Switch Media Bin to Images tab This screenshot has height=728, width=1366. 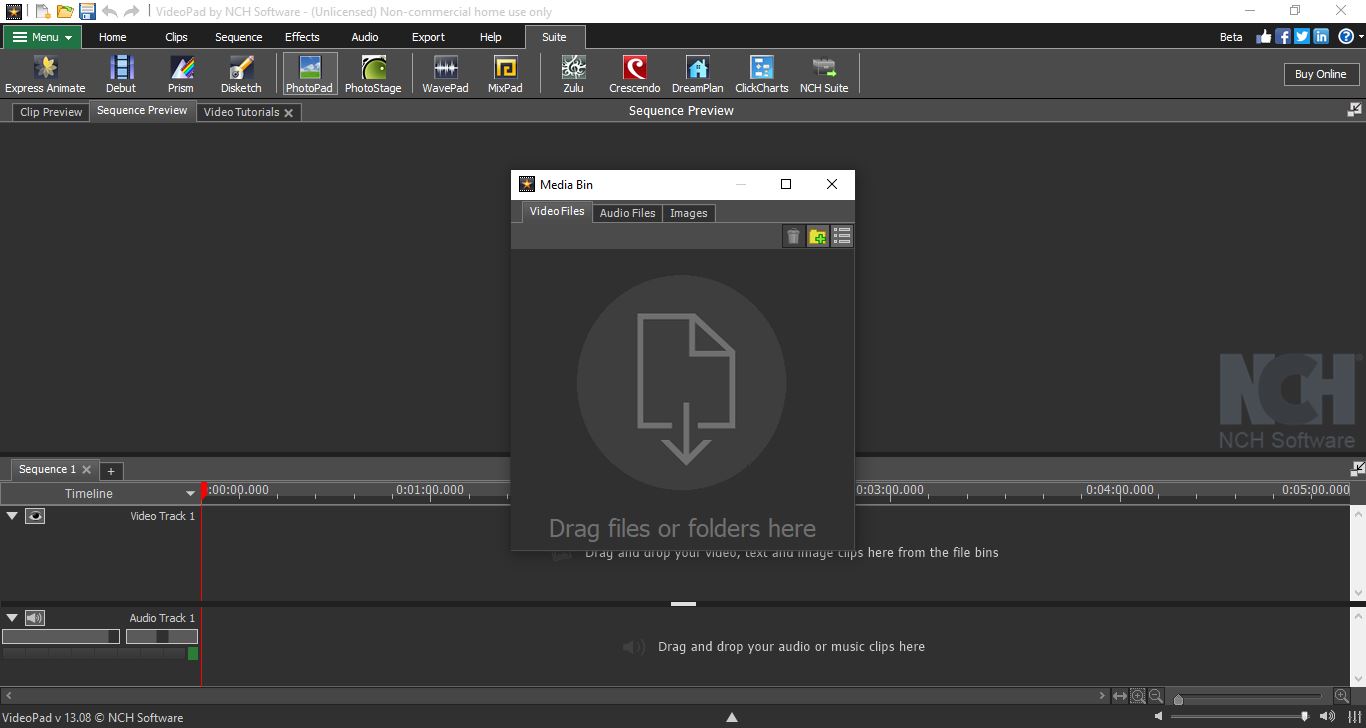point(688,213)
